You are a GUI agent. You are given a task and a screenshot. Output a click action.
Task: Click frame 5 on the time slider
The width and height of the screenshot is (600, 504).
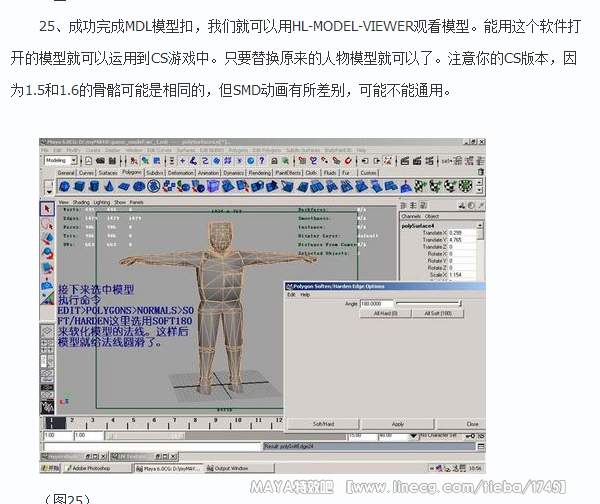pos(134,421)
